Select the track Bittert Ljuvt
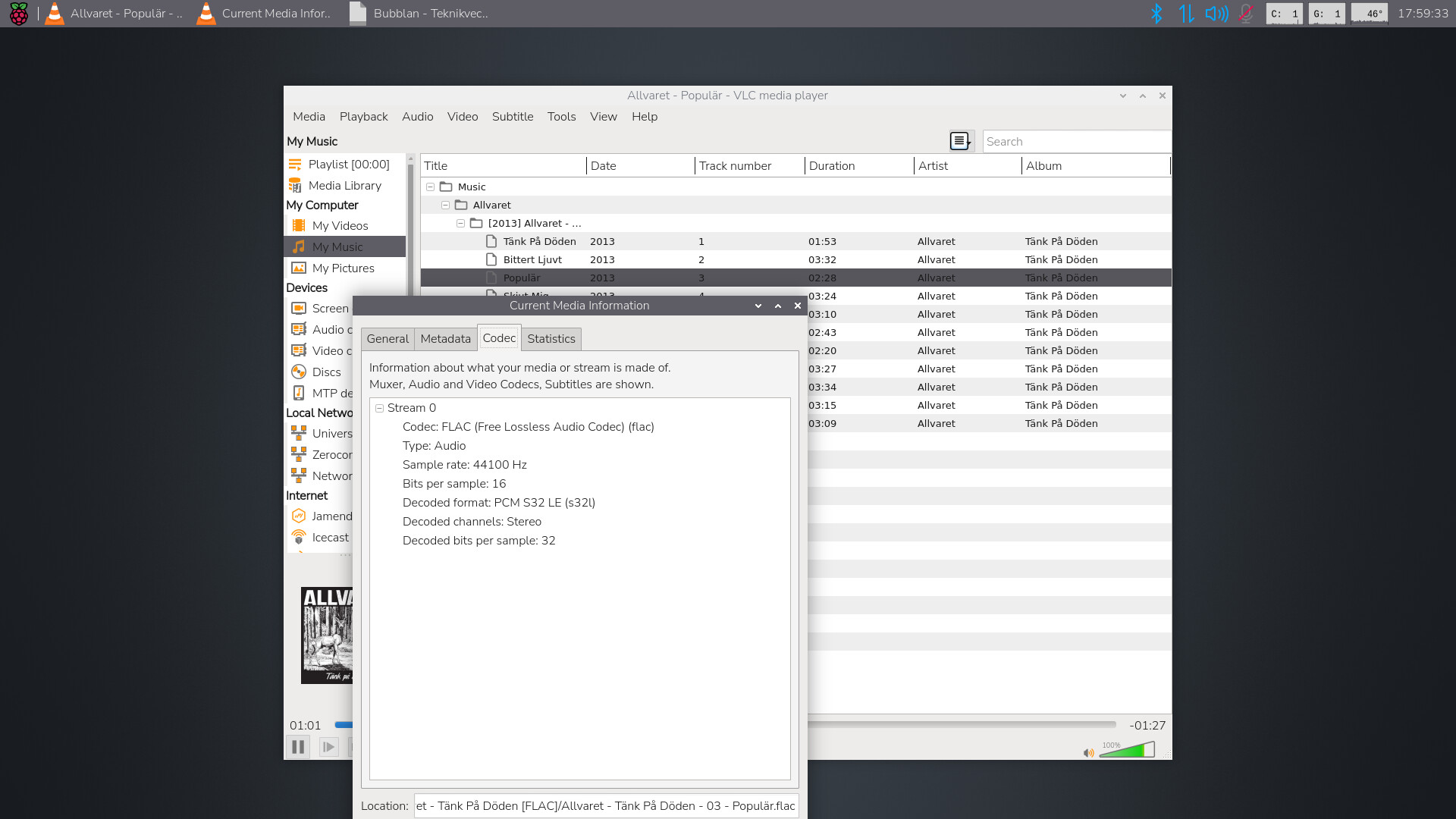Screen dimensions: 1456x819 (x=796, y=260)
